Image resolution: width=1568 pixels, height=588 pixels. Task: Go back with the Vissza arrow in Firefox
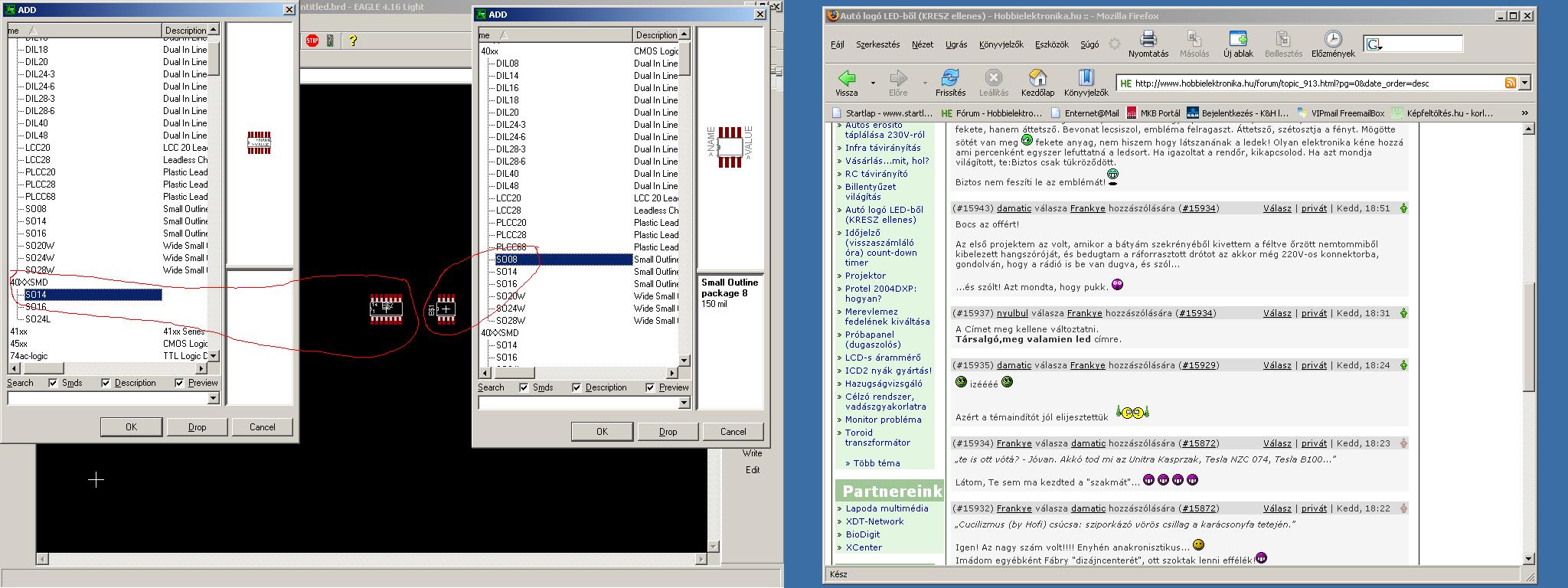tap(847, 83)
